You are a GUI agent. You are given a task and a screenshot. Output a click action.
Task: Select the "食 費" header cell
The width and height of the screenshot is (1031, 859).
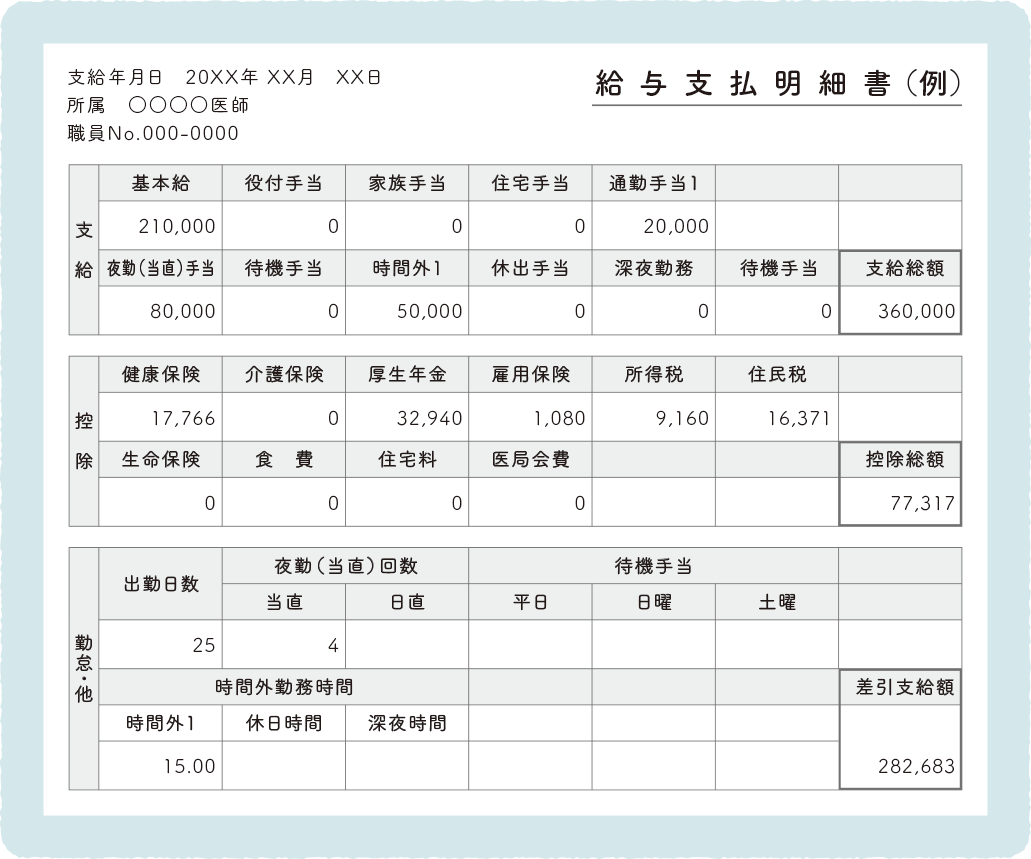pos(283,459)
